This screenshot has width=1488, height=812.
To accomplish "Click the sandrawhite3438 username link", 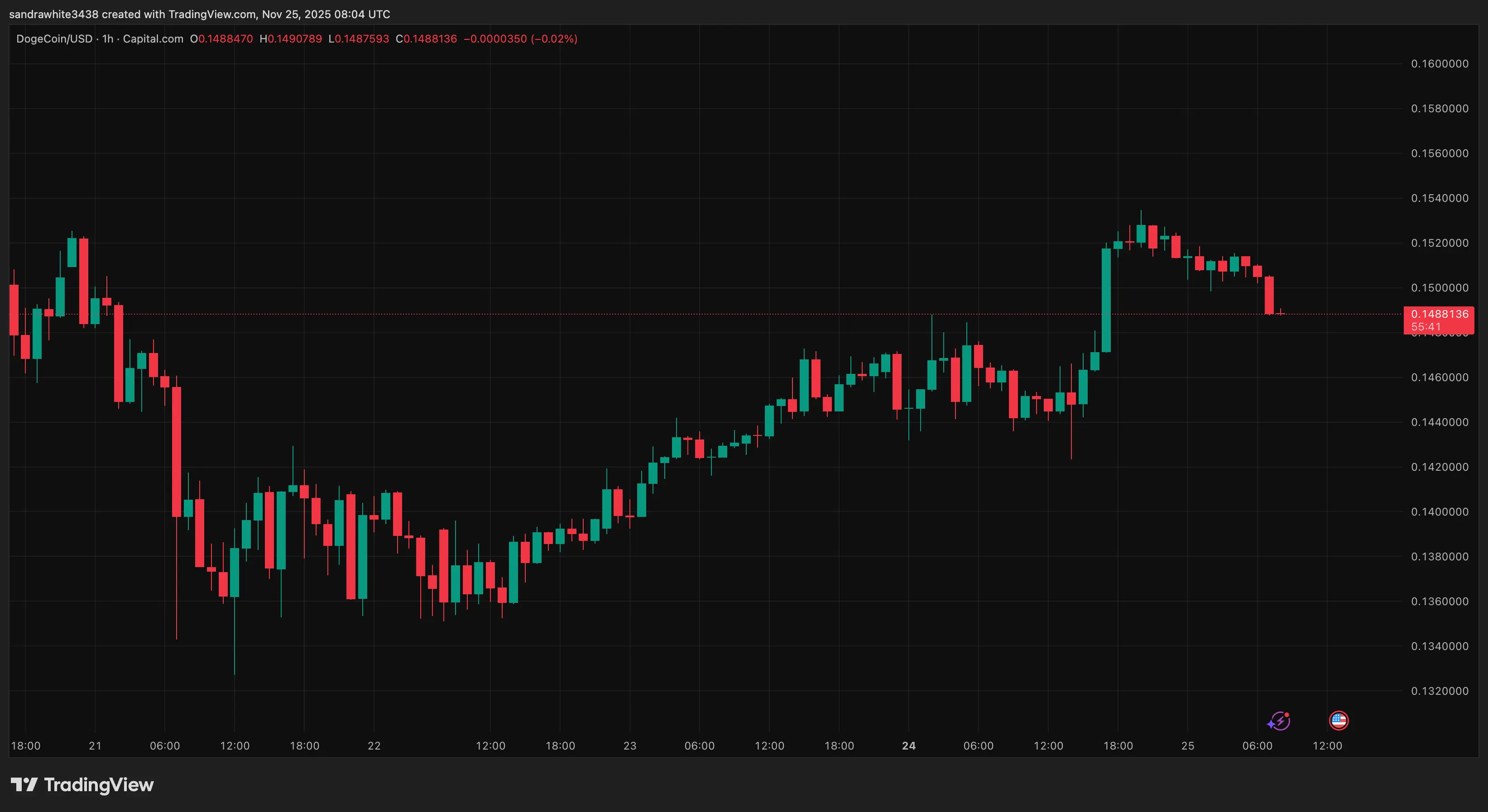I will (55, 14).
